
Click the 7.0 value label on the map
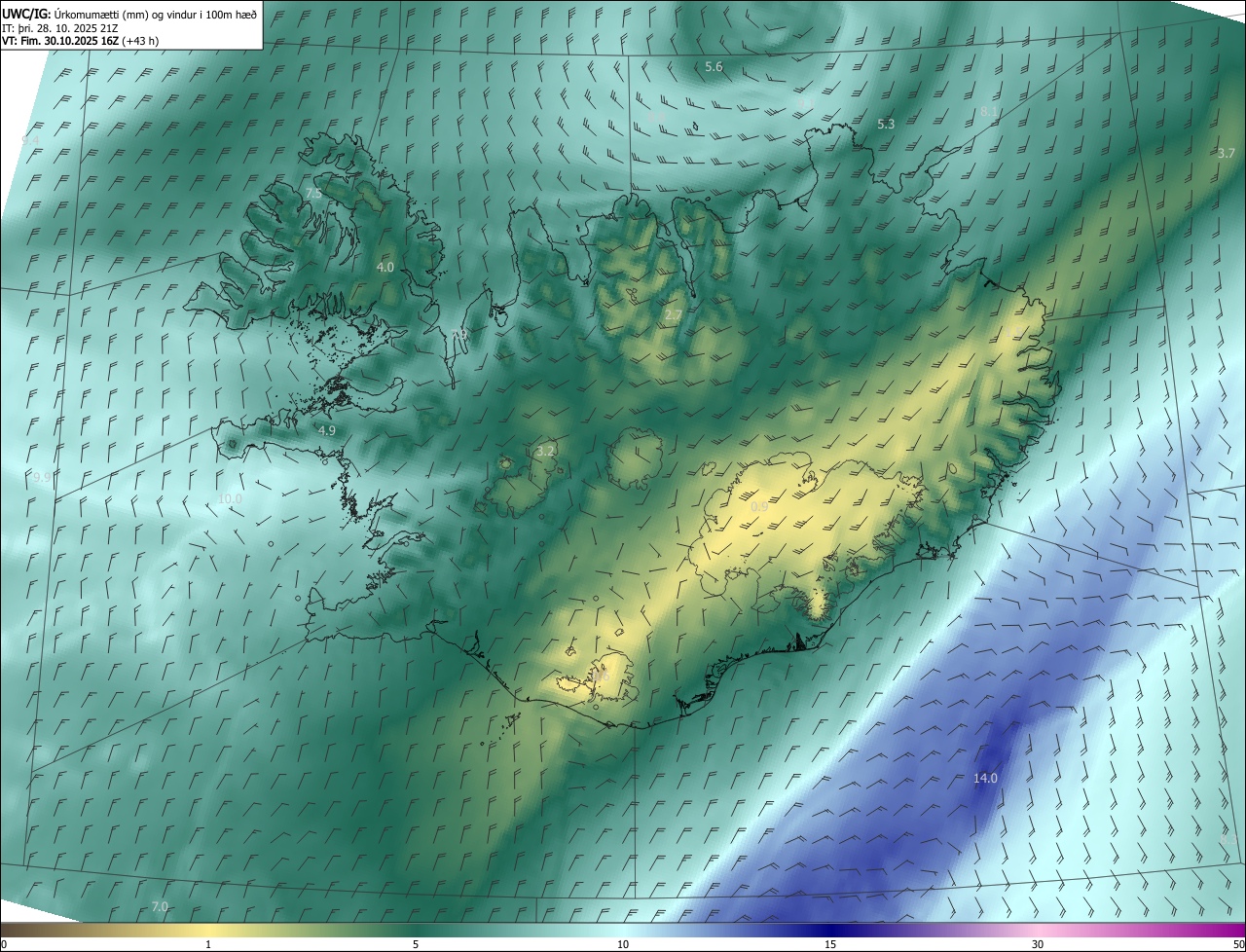click(x=160, y=906)
